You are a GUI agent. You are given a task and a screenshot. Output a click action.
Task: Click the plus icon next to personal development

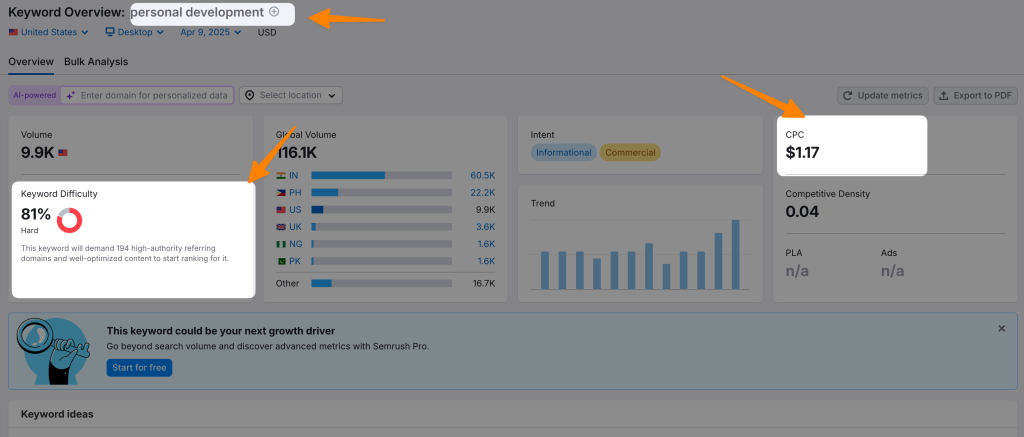[x=274, y=12]
